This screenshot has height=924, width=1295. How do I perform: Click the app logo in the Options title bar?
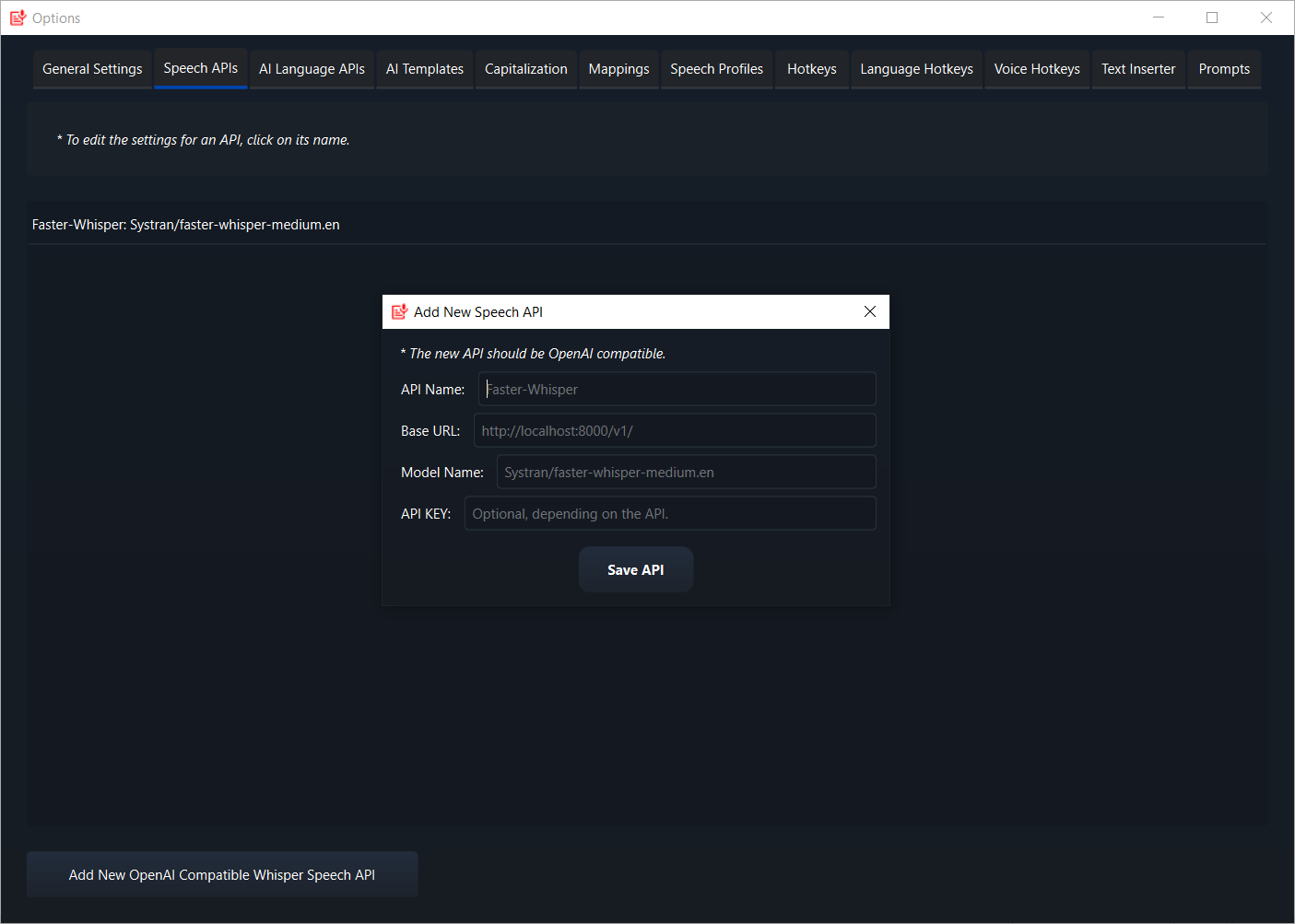[x=17, y=18]
